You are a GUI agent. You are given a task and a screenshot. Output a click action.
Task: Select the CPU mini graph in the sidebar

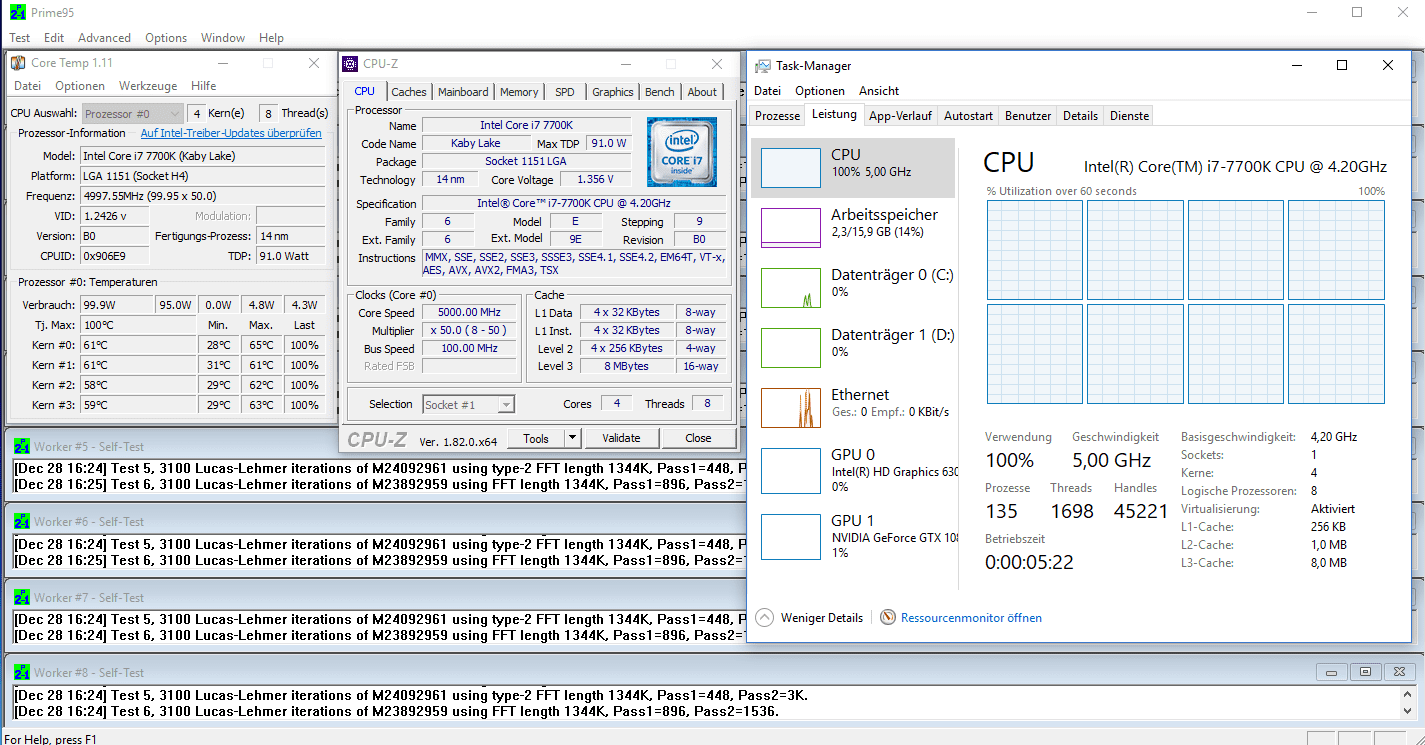790,167
